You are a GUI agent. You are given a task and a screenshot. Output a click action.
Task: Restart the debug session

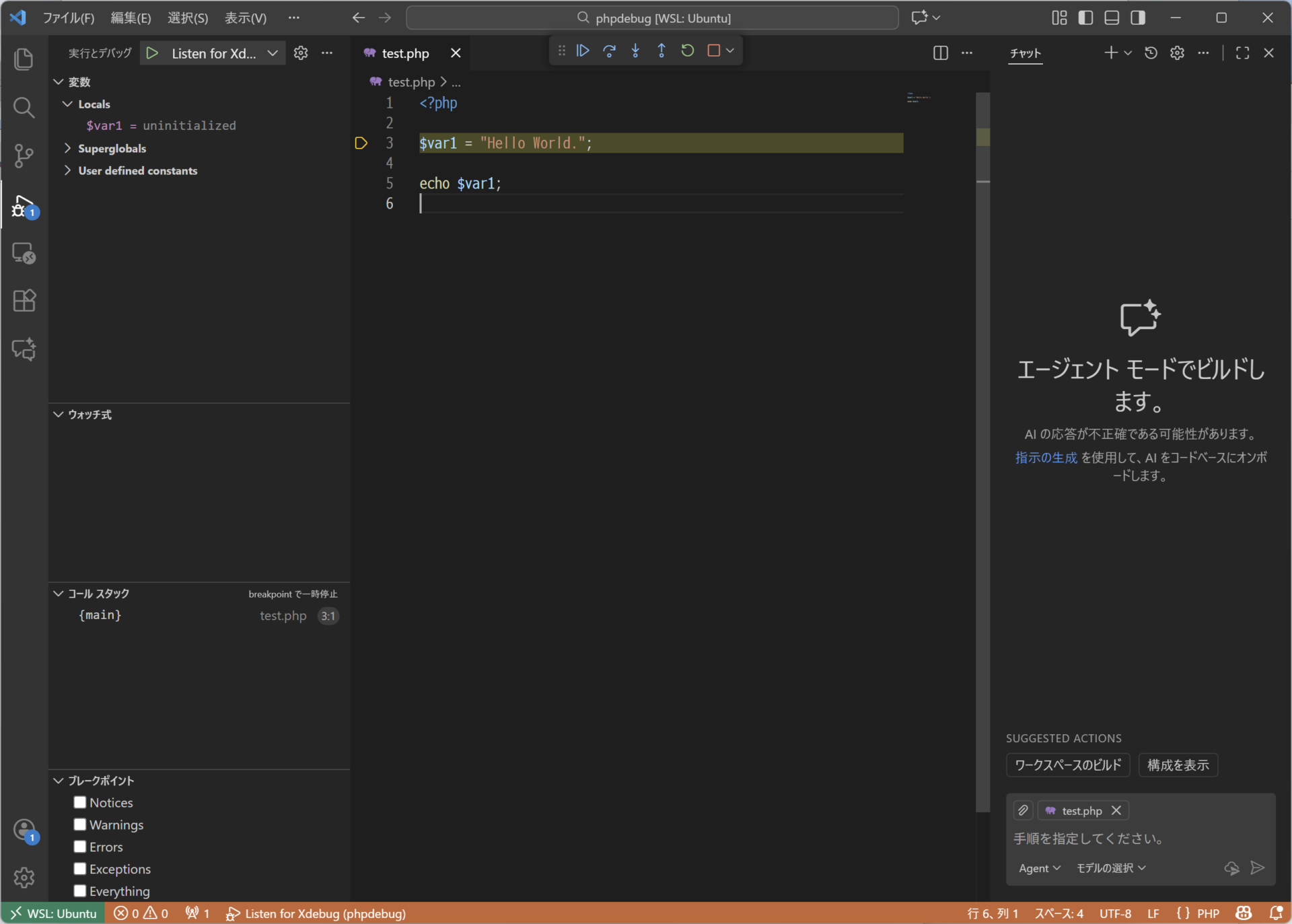[x=687, y=50]
